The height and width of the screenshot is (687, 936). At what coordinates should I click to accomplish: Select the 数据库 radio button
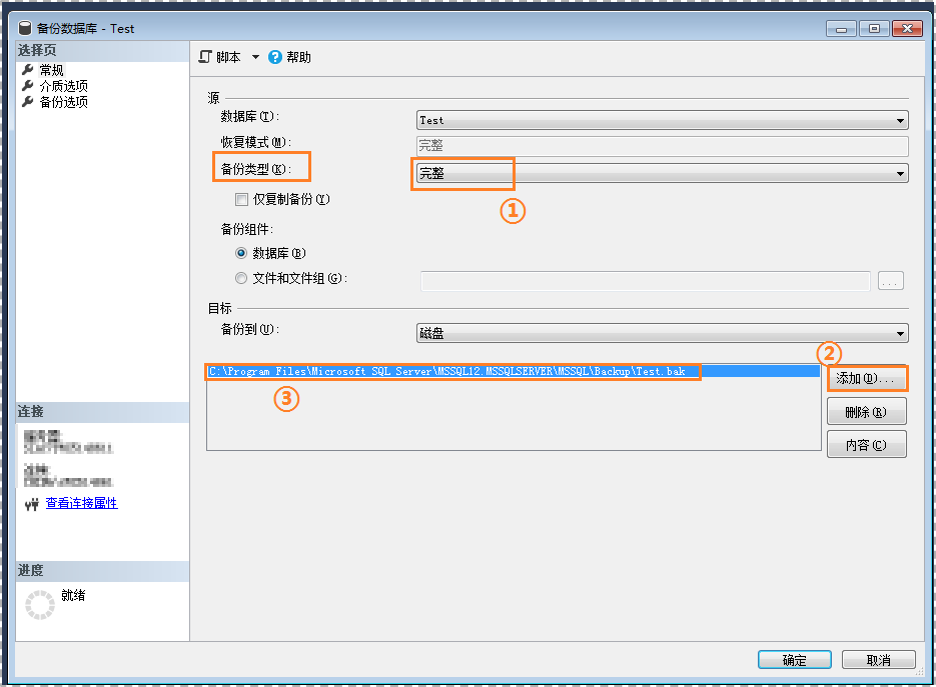click(241, 253)
